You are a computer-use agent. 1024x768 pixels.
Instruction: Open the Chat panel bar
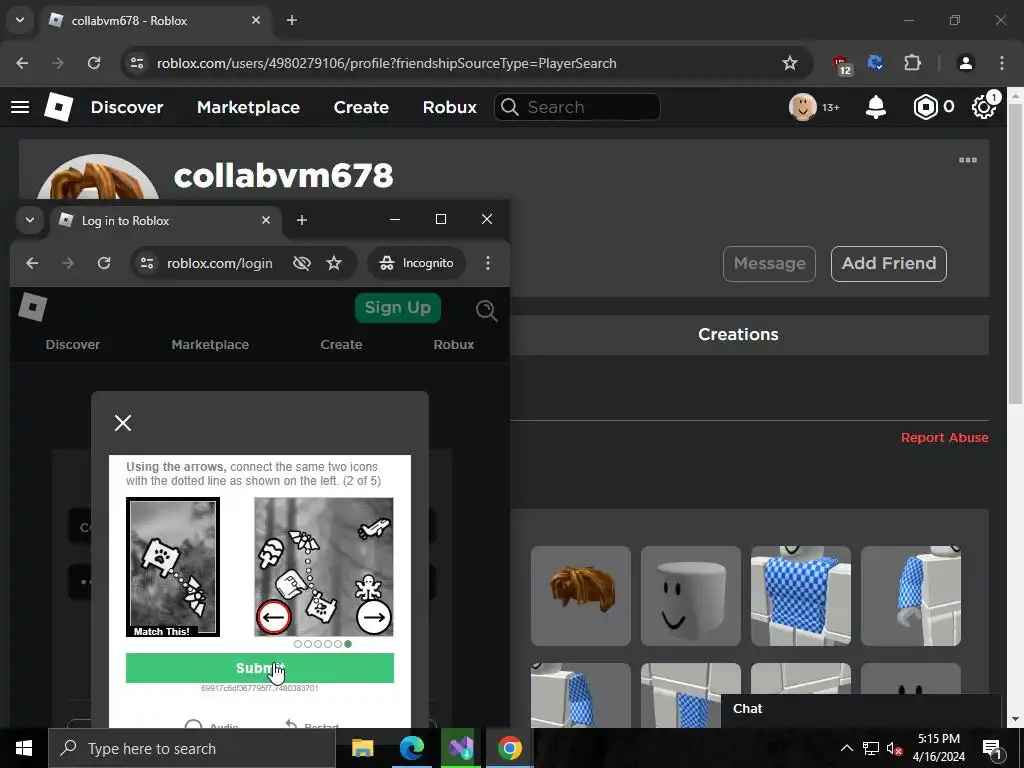pyautogui.click(x=861, y=709)
